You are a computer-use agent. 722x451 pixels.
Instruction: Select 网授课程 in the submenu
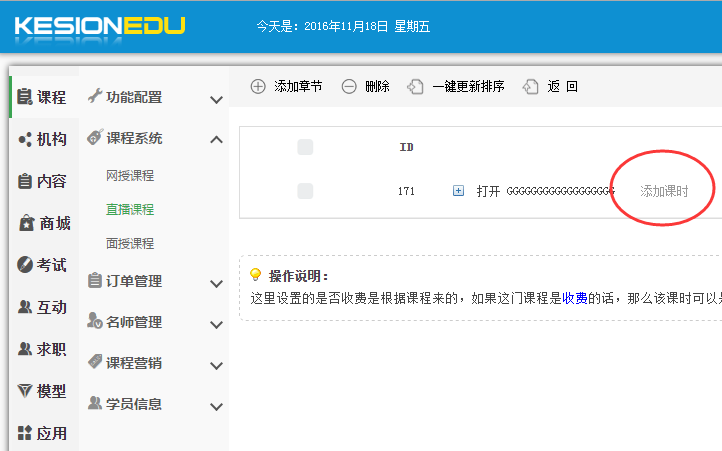130,175
